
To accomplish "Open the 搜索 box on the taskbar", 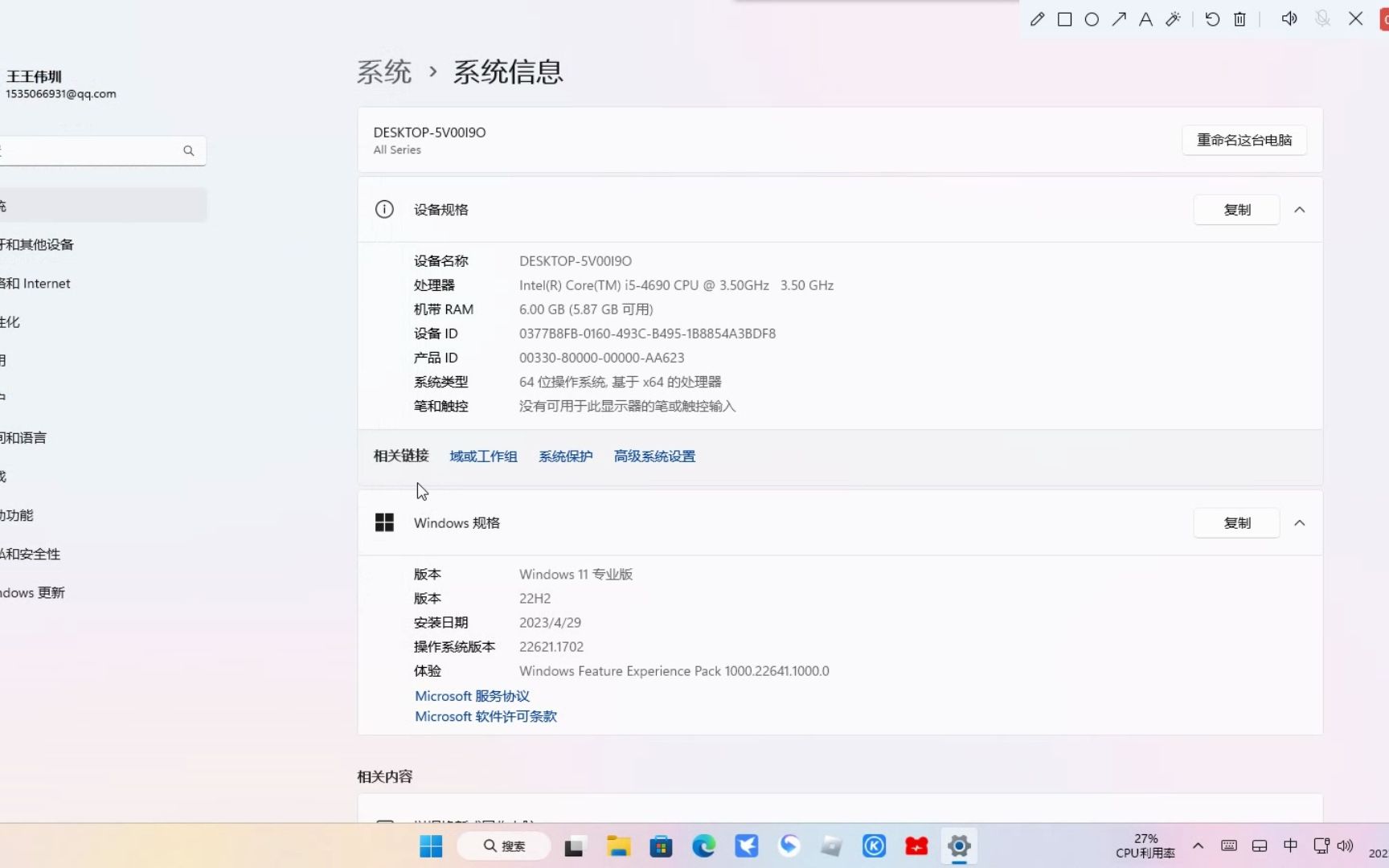I will click(504, 846).
